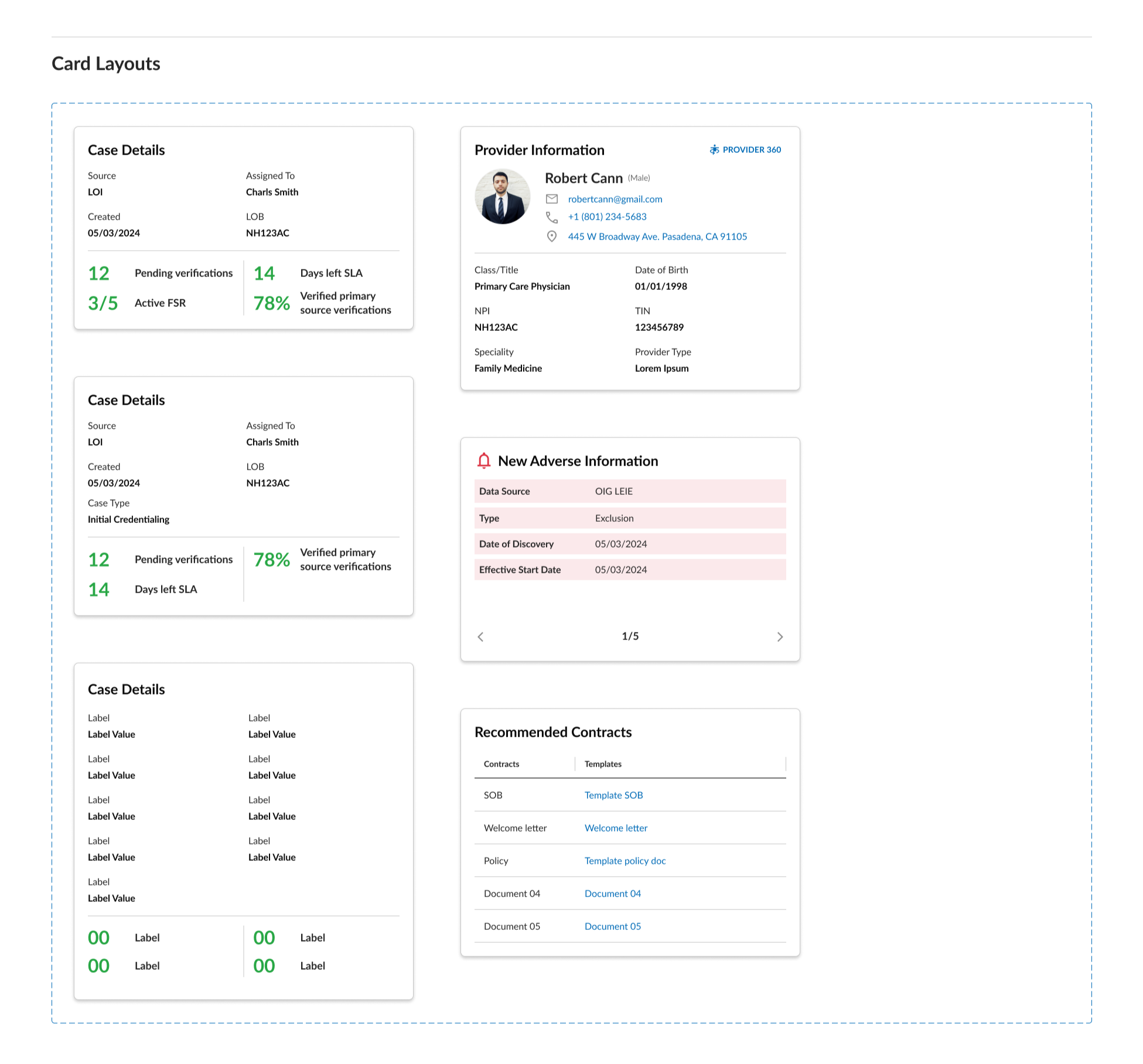Open the Welcome letter template link
The width and height of the screenshot is (1143, 1064).
(616, 828)
